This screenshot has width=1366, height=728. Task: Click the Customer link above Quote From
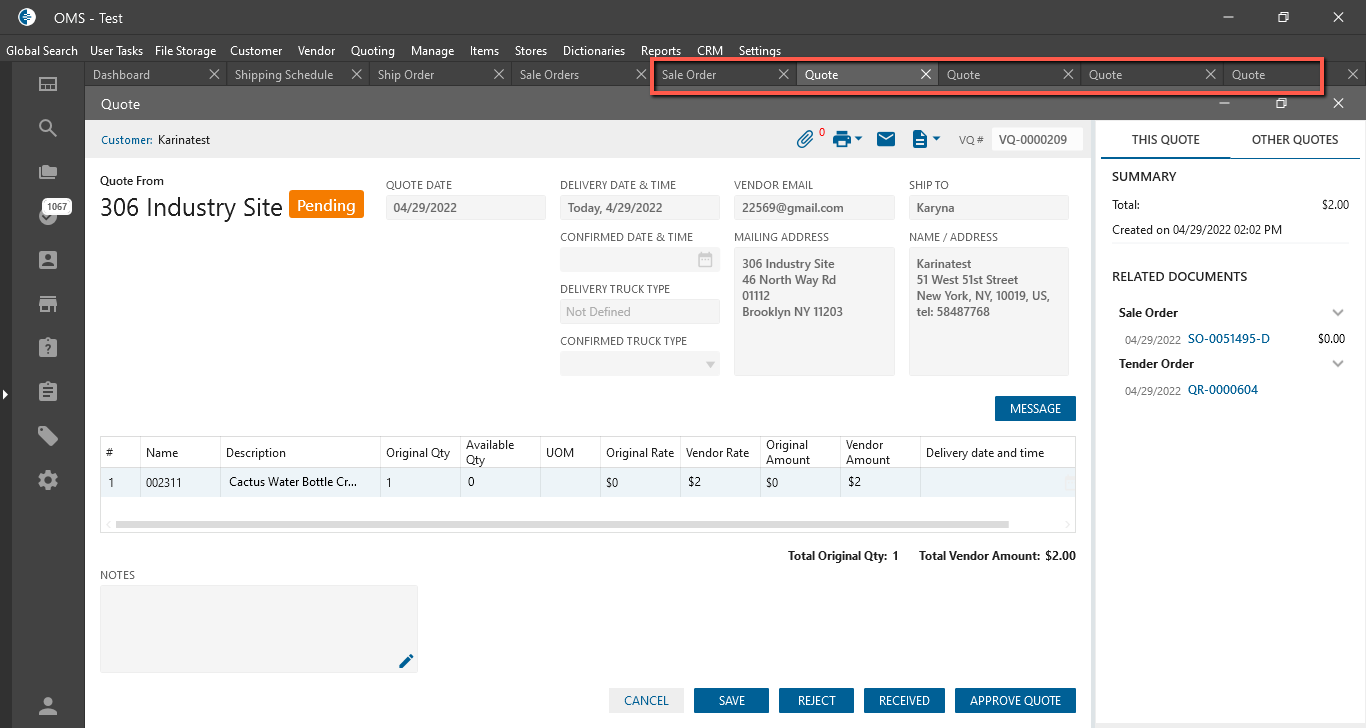point(127,140)
